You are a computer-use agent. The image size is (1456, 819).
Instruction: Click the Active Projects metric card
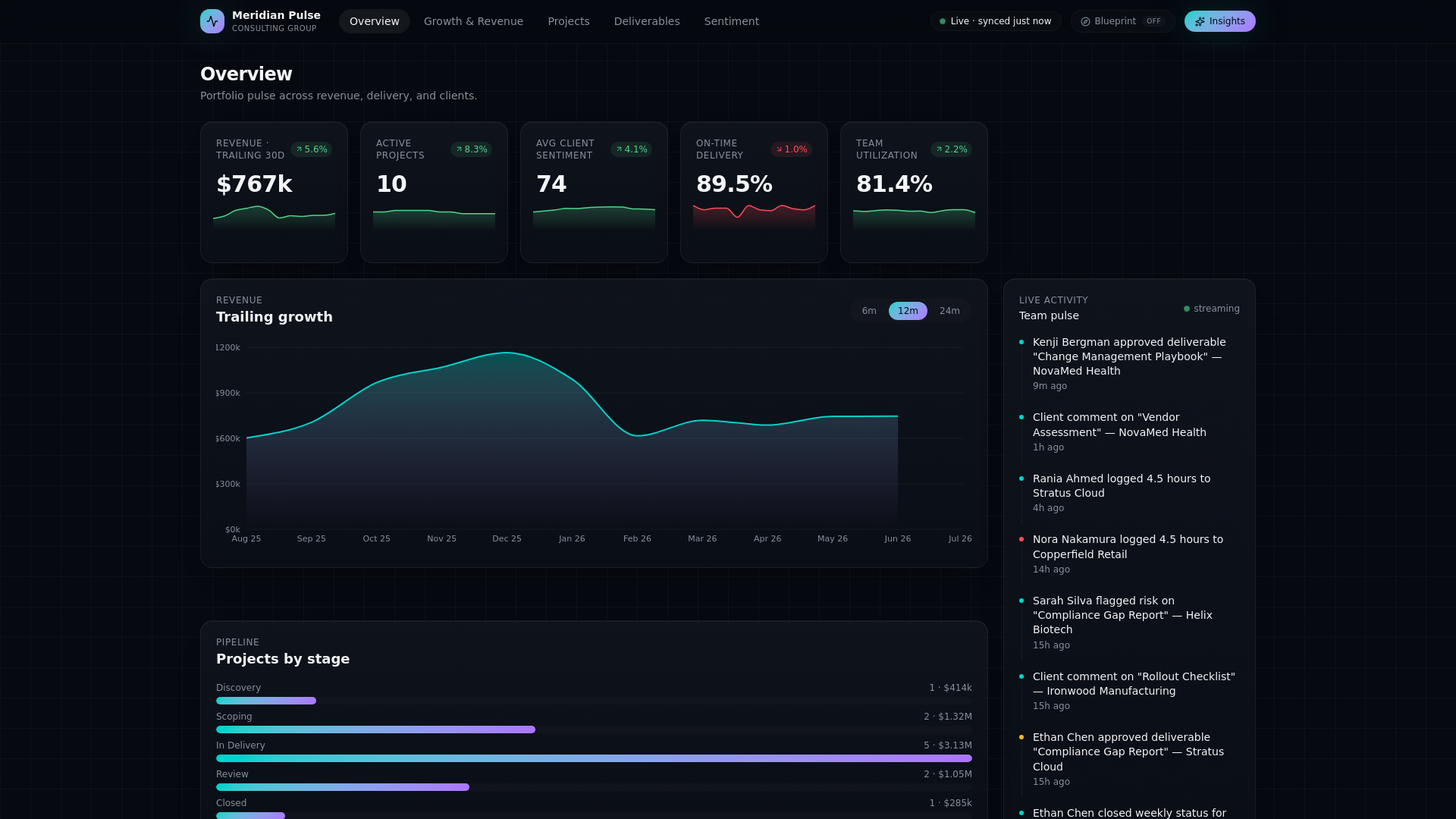(x=434, y=193)
